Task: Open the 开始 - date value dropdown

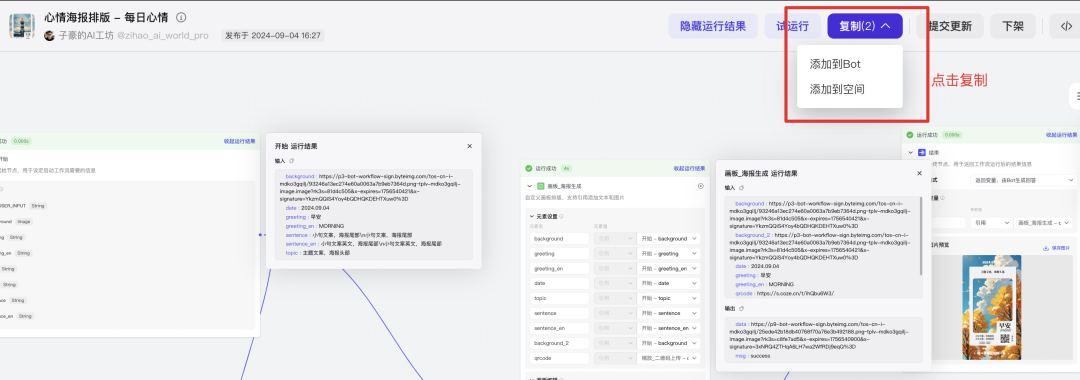Action: click(x=669, y=283)
